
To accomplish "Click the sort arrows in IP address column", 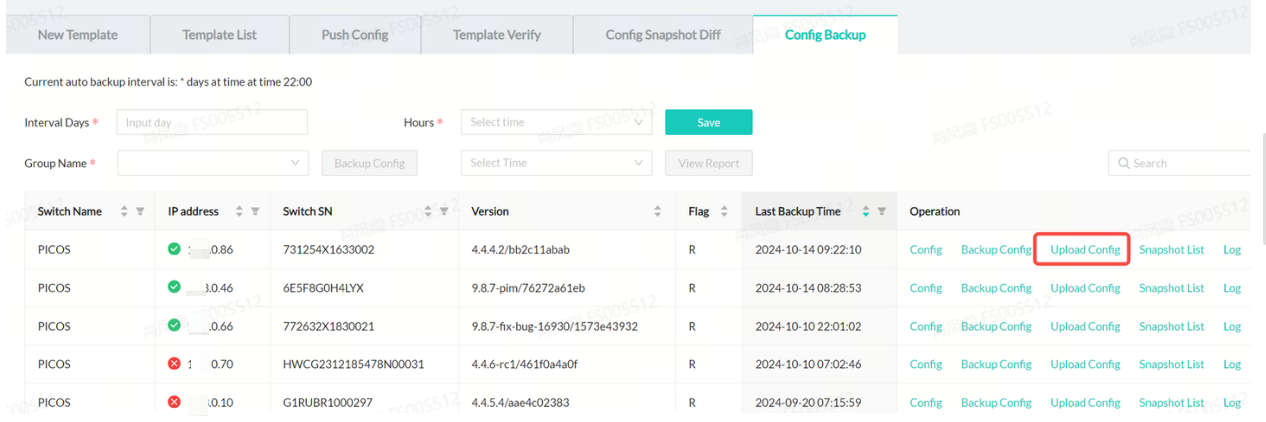I will click(239, 211).
